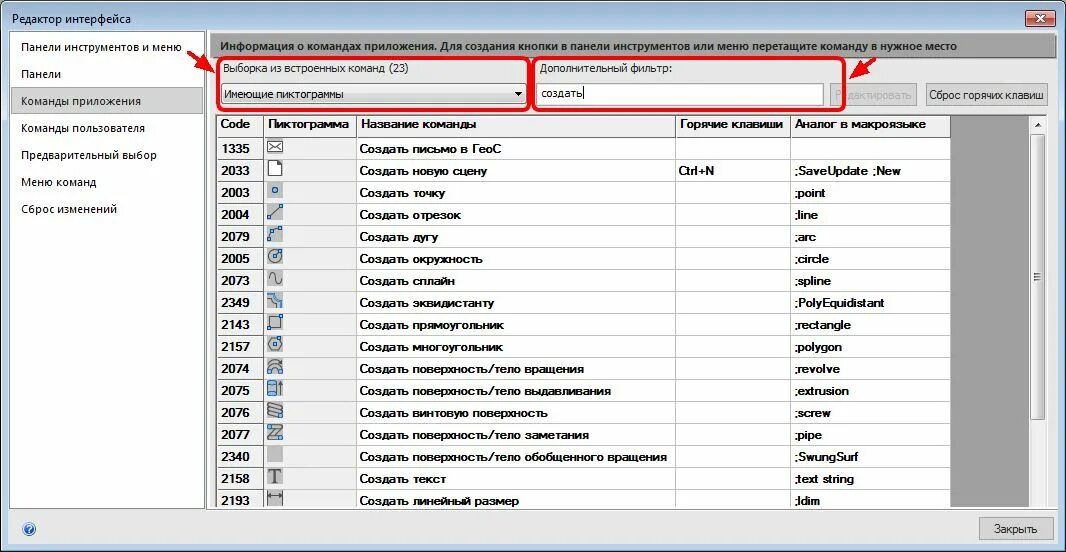Click the linear dimension icon in row 2193

[x=275, y=499]
